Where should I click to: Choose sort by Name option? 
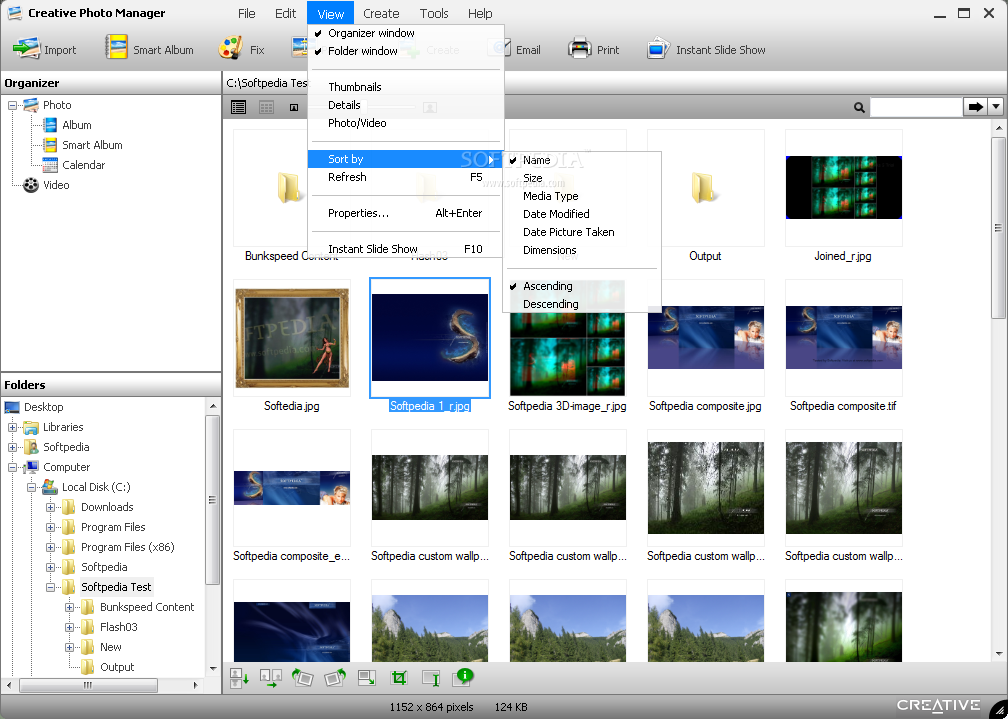pyautogui.click(x=537, y=160)
